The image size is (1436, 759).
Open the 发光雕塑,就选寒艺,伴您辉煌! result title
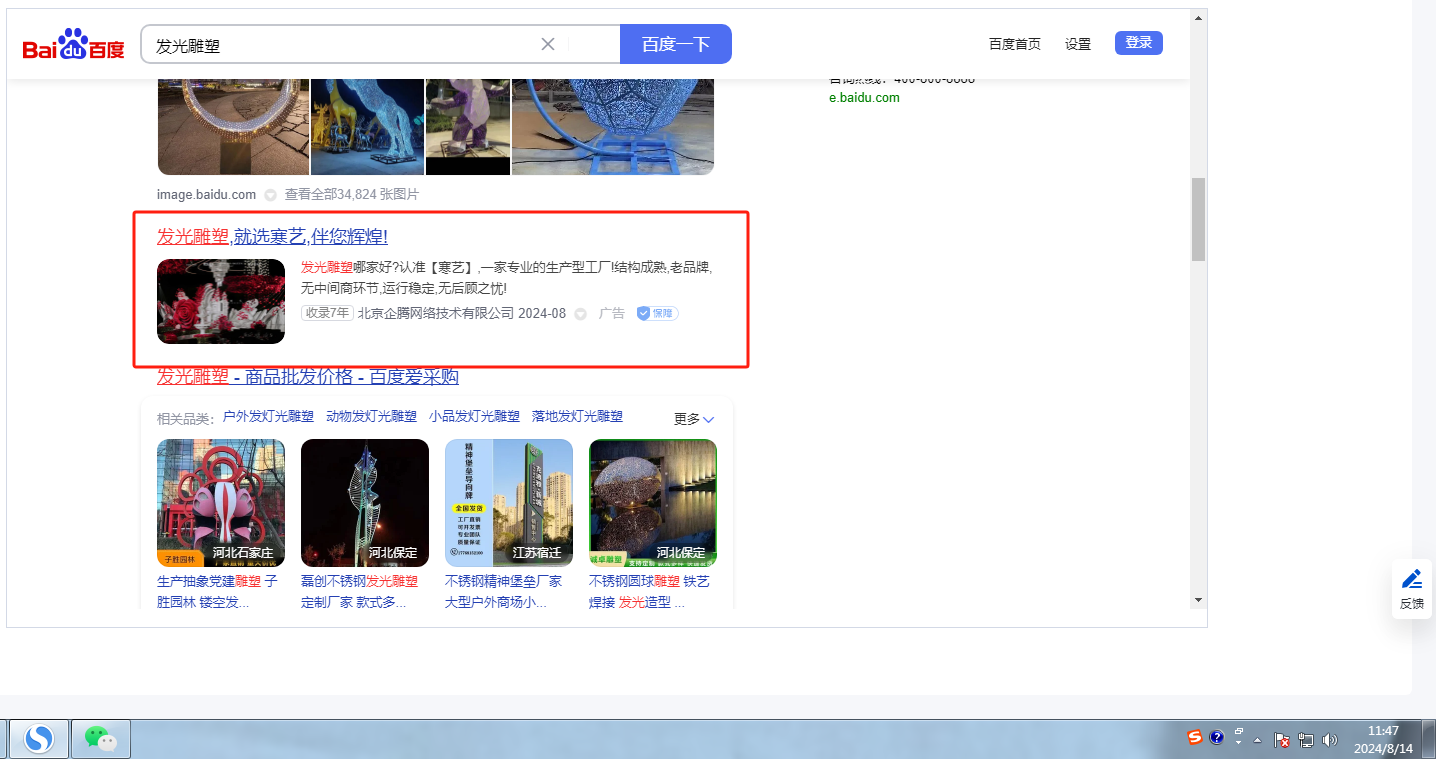pos(272,237)
